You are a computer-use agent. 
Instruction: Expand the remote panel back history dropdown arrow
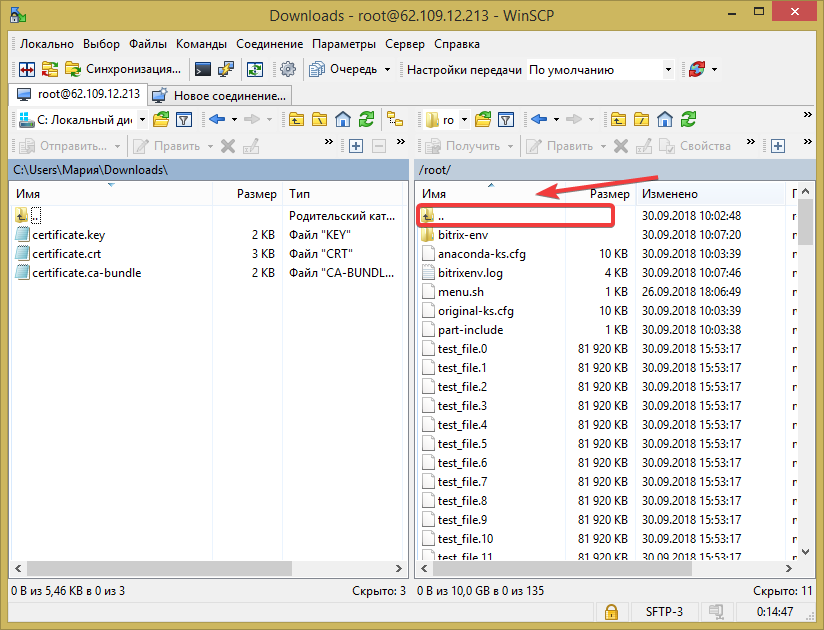pos(557,120)
